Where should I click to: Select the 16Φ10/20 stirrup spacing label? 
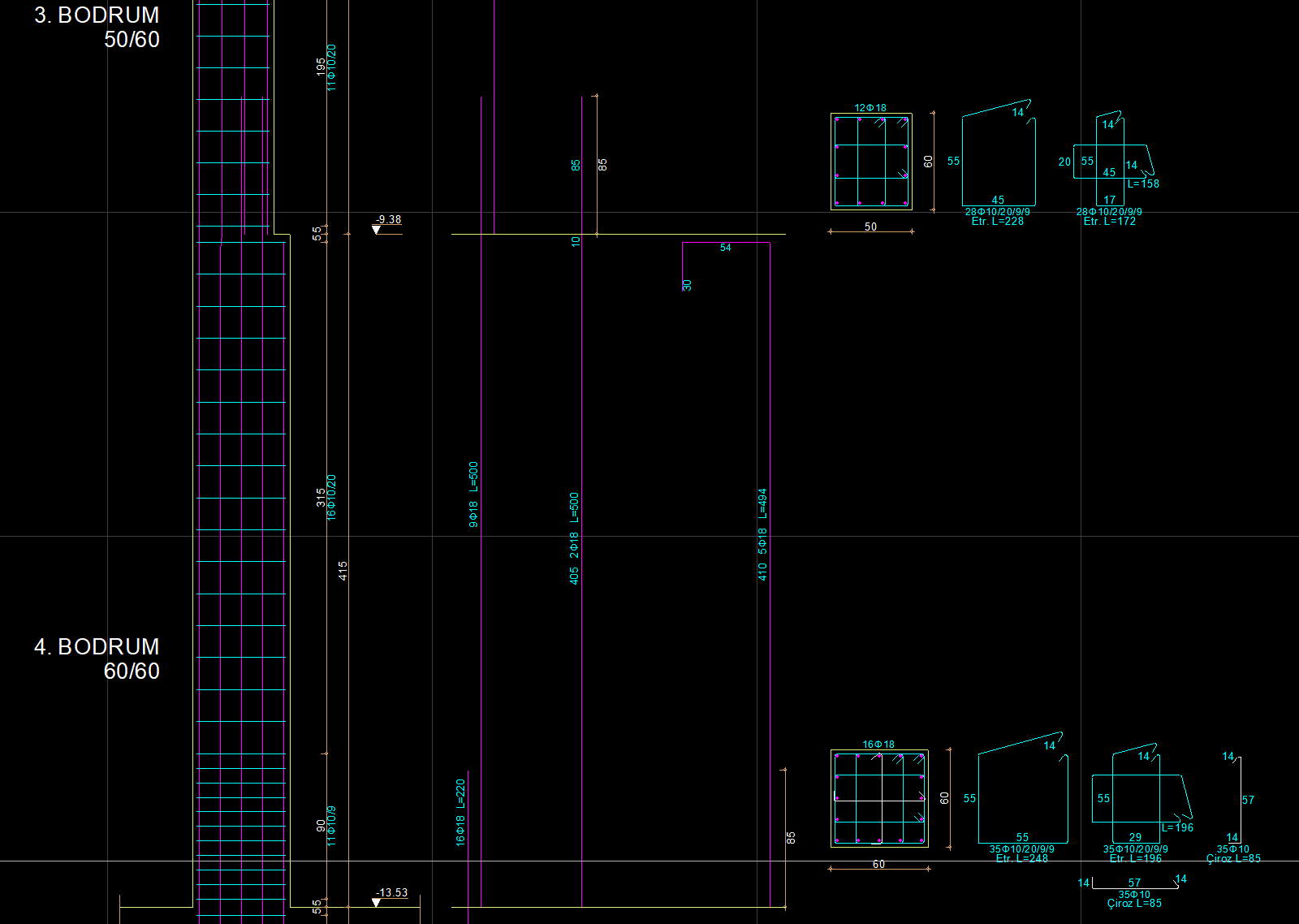coord(331,497)
